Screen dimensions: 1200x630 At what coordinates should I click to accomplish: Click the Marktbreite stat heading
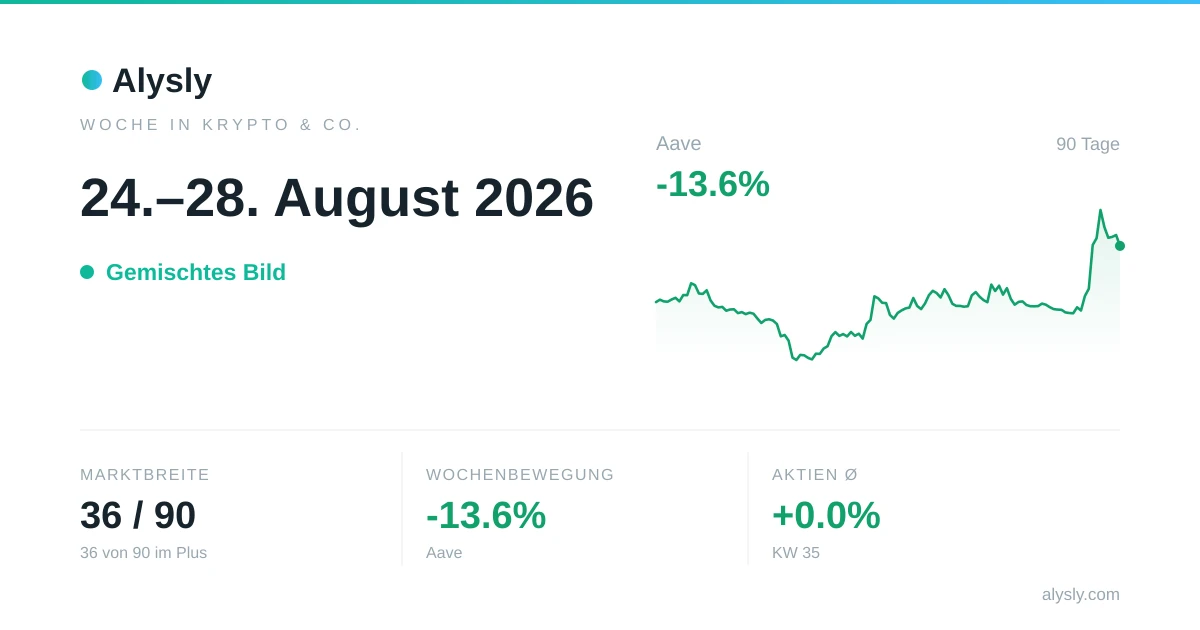(145, 475)
